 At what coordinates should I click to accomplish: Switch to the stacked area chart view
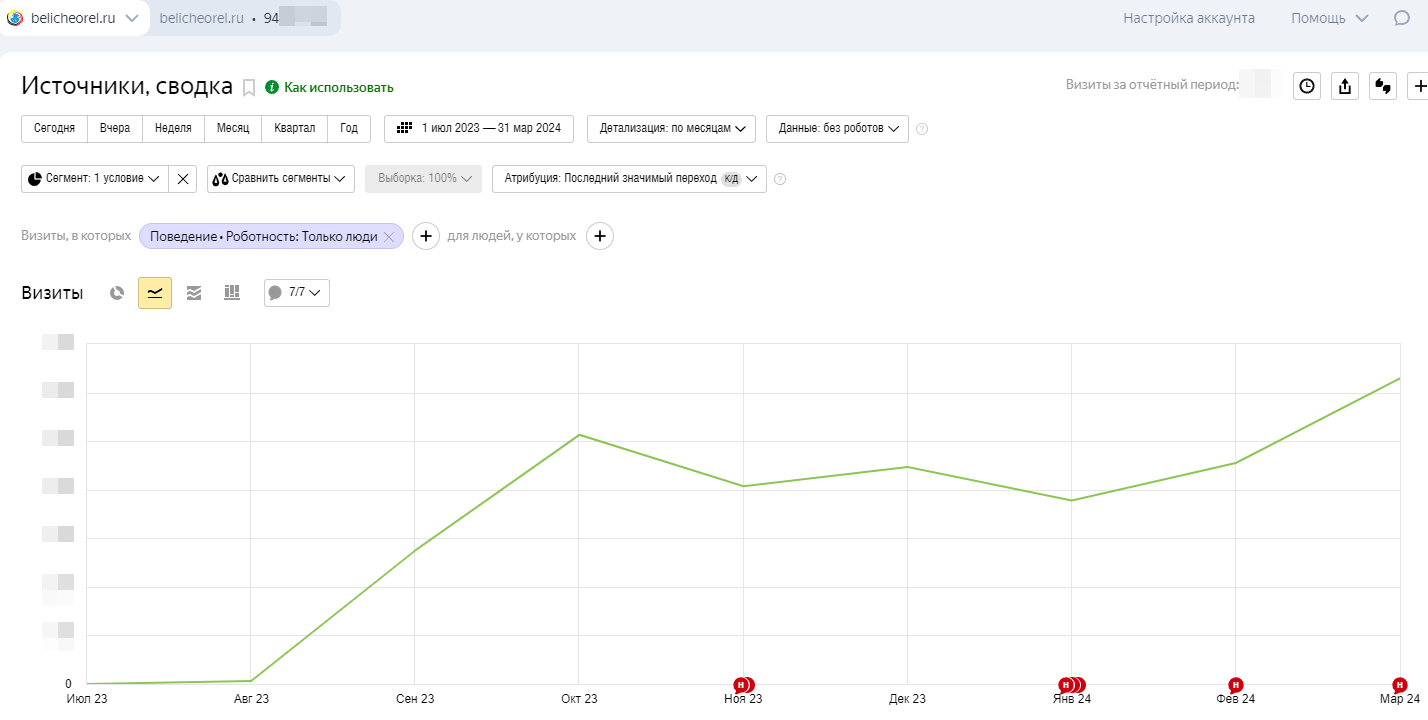coord(194,292)
